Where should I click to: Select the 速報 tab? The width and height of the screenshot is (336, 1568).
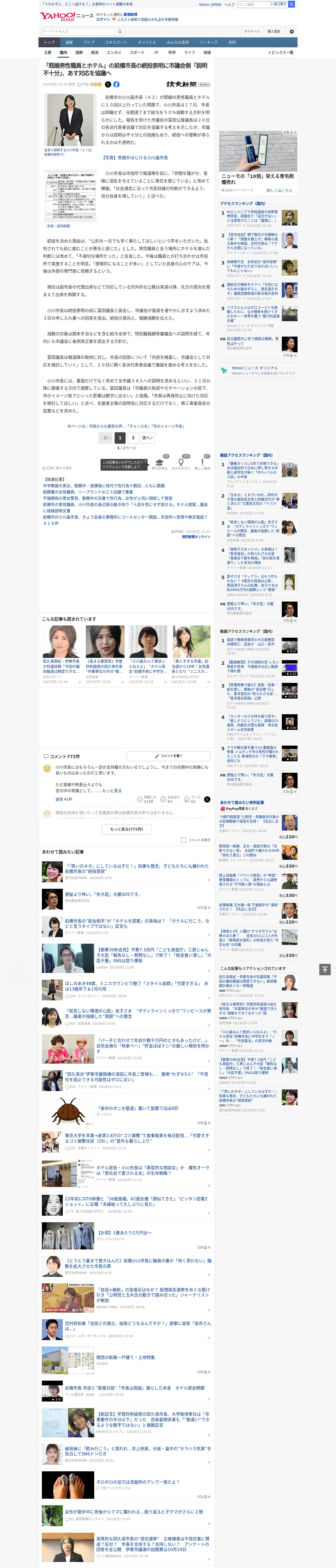[69, 42]
